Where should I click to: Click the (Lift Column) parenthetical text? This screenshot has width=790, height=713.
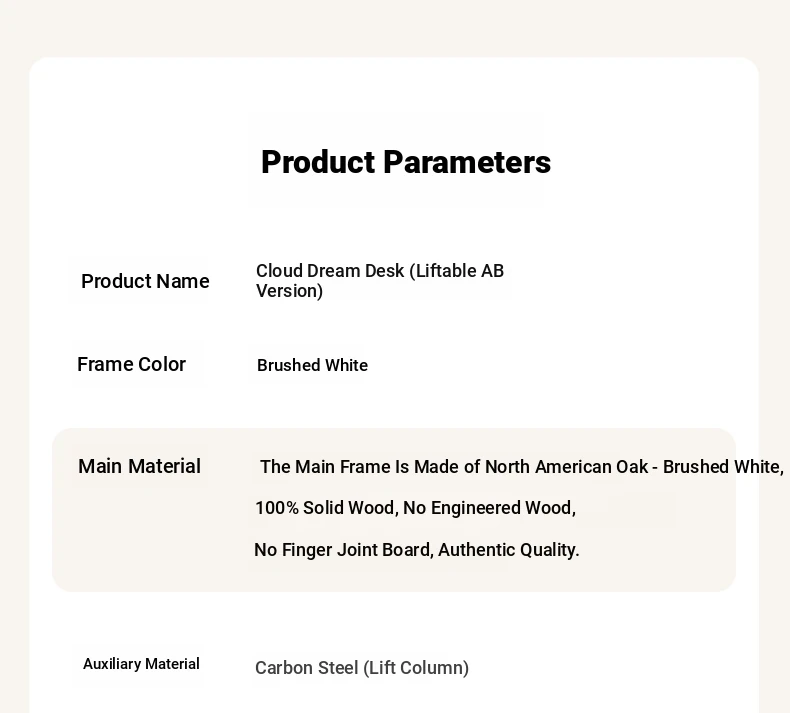tap(416, 668)
